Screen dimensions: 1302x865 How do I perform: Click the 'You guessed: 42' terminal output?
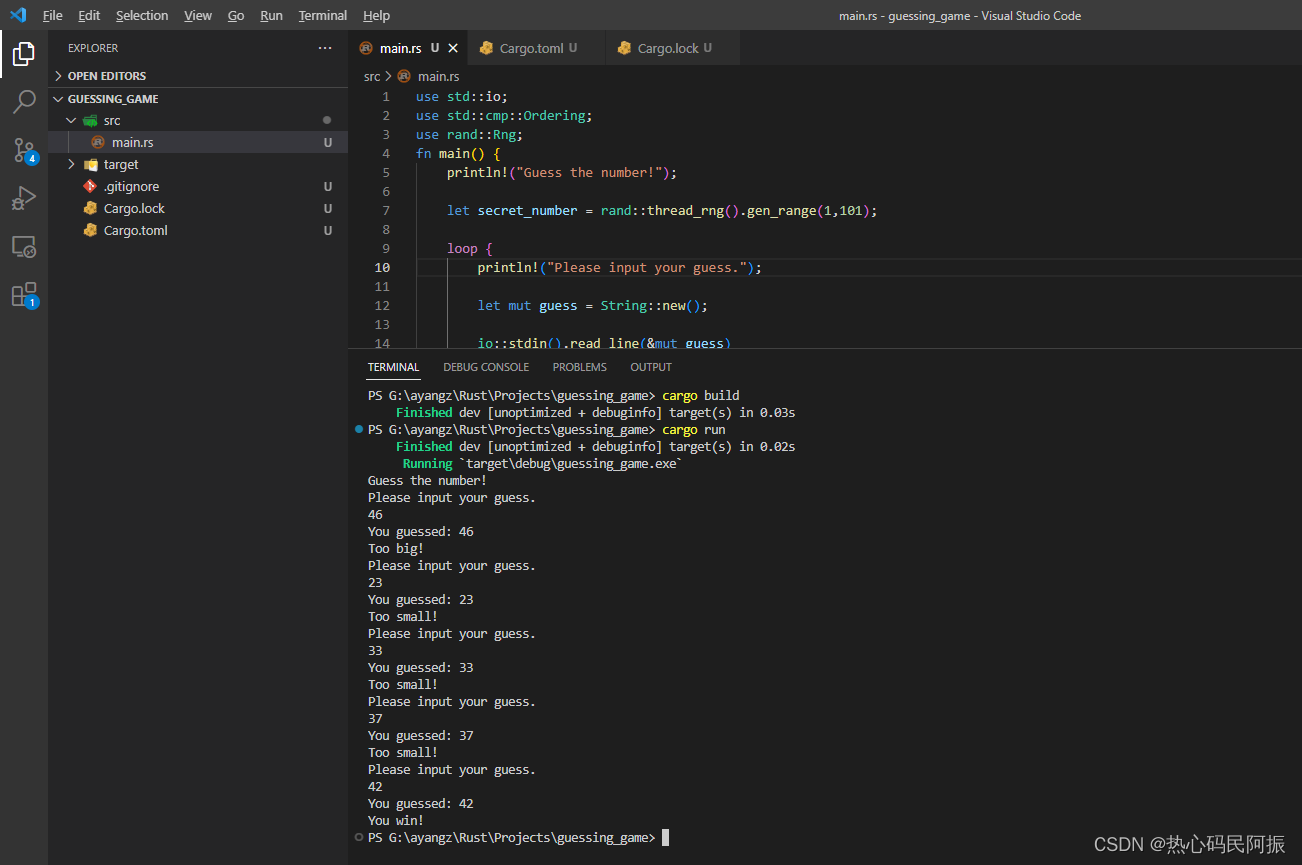pos(421,804)
